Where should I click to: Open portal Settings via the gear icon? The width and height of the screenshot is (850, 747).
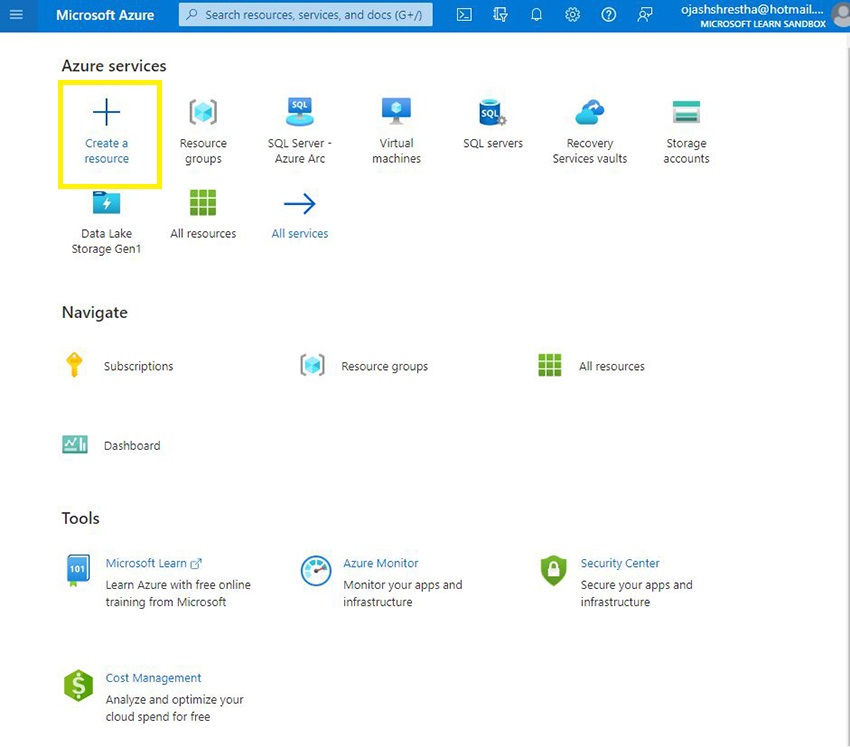(572, 14)
